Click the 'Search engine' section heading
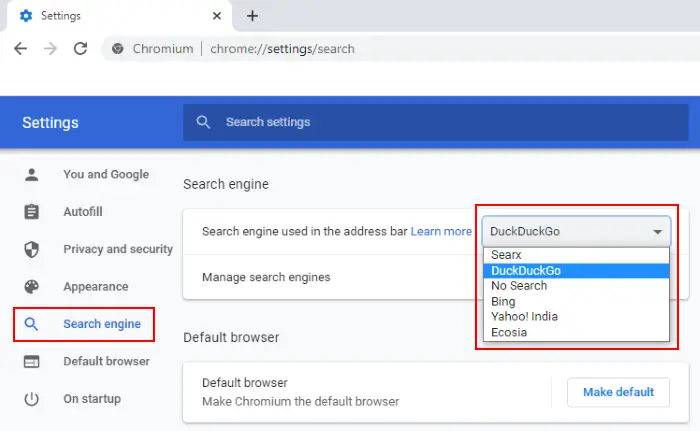This screenshot has height=431, width=700. click(x=226, y=184)
